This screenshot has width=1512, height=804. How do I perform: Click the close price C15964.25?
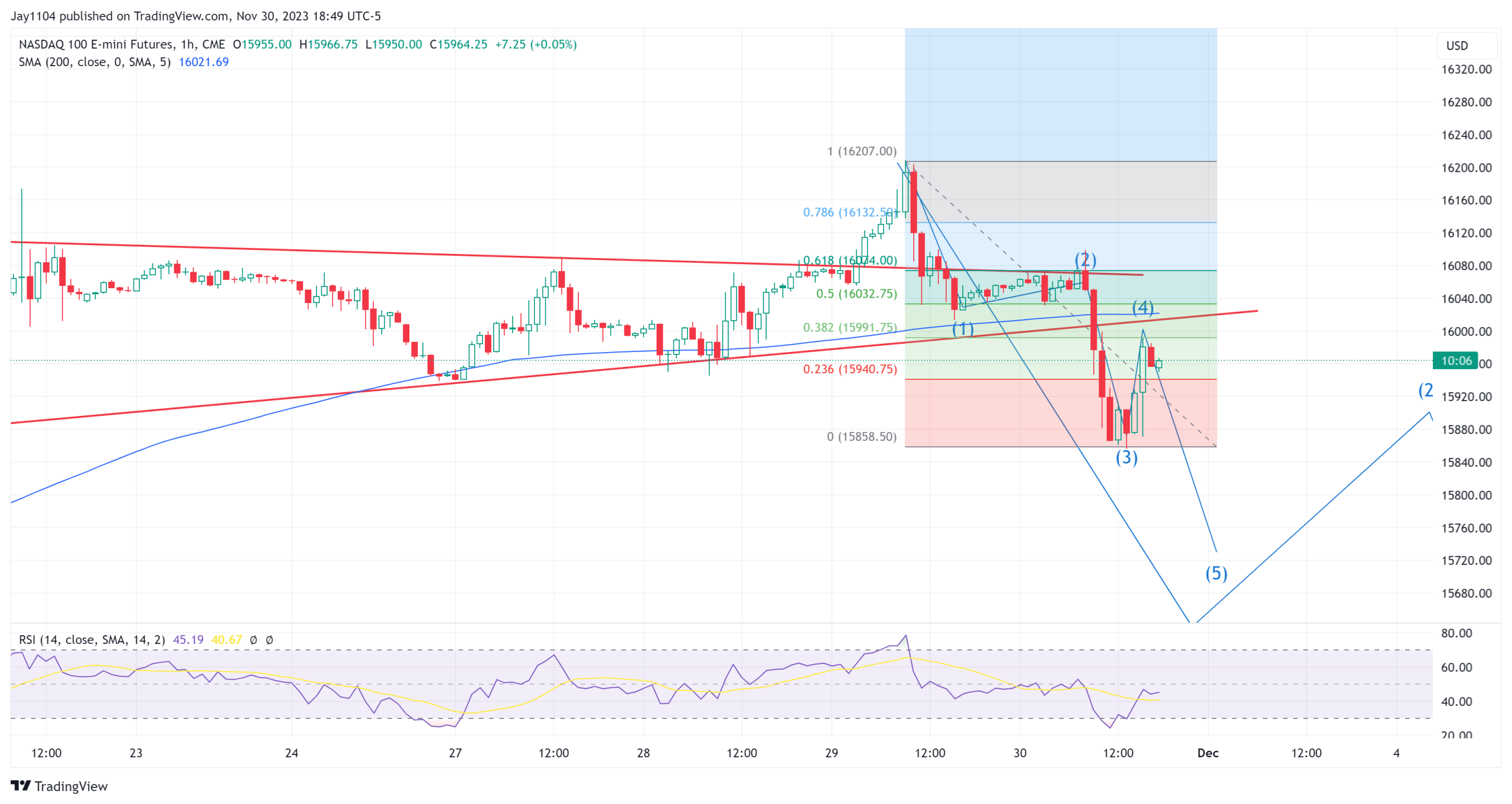(458, 44)
